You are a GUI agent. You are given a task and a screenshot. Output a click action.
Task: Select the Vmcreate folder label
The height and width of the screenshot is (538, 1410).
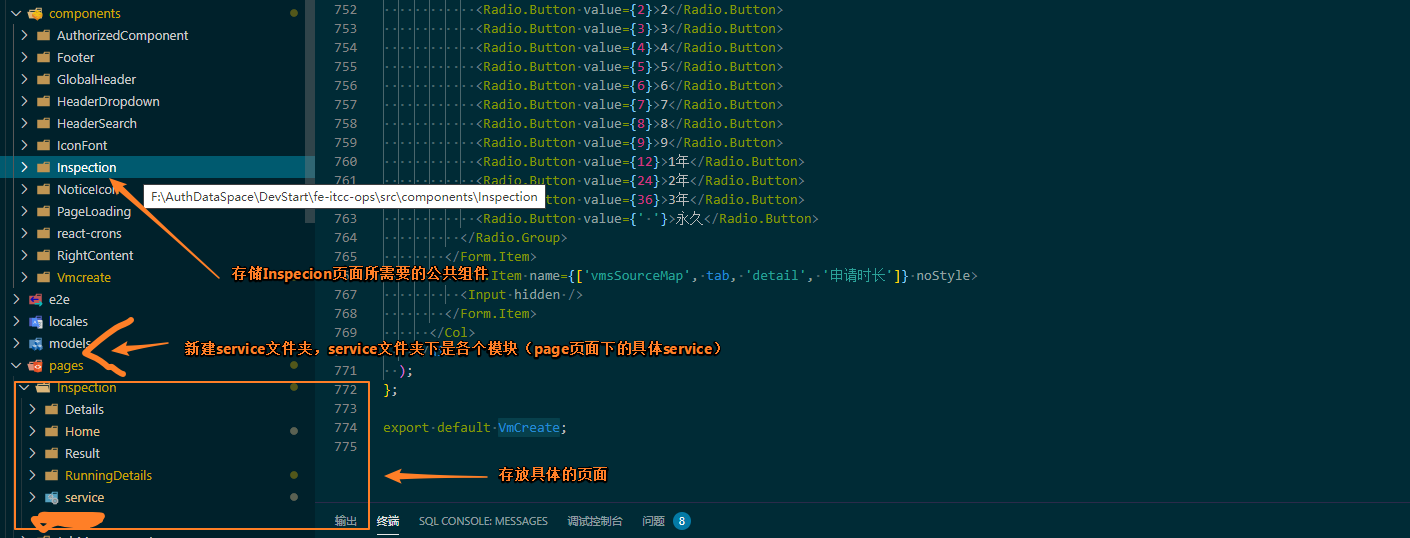pos(84,277)
